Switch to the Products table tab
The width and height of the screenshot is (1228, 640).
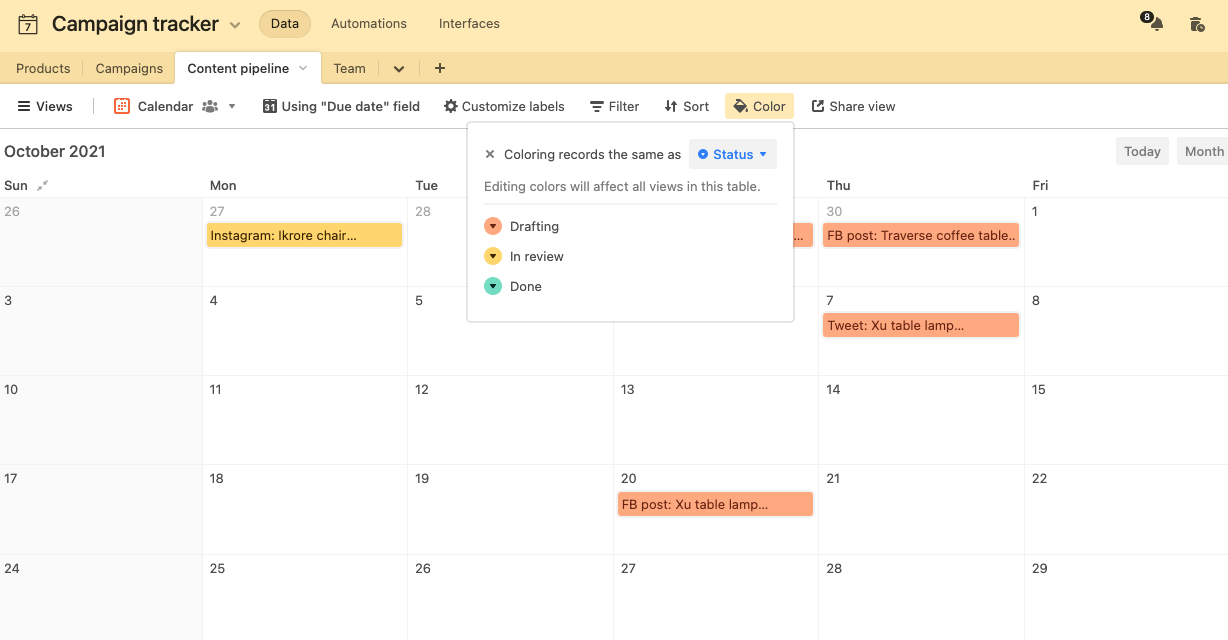(43, 68)
